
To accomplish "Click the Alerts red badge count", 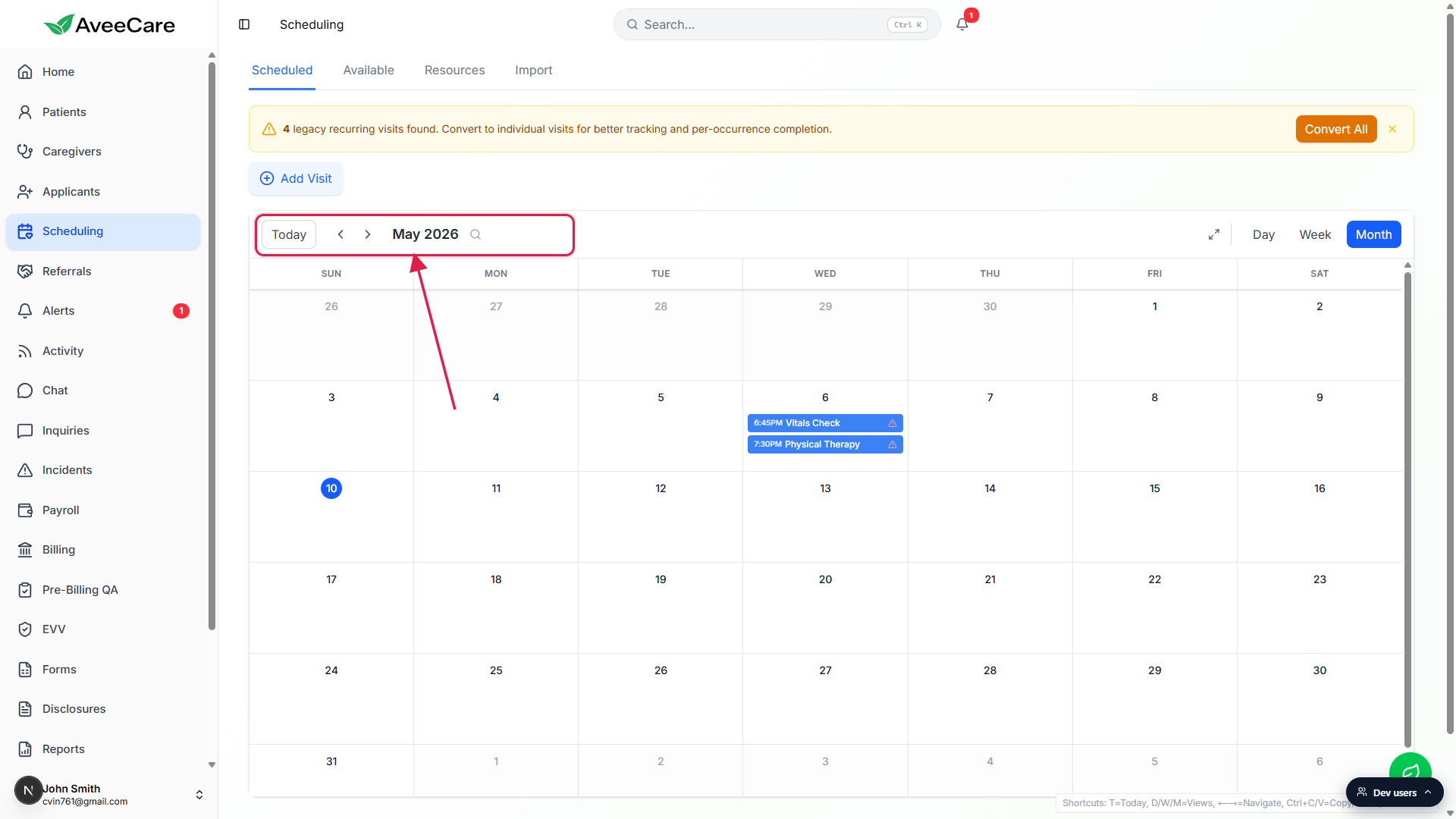I will 181,311.
